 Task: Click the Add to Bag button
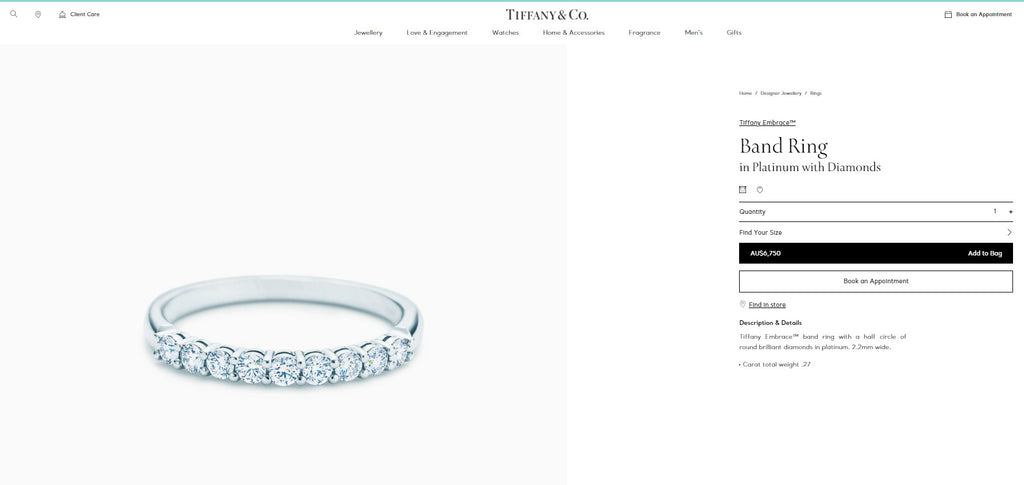tap(876, 253)
